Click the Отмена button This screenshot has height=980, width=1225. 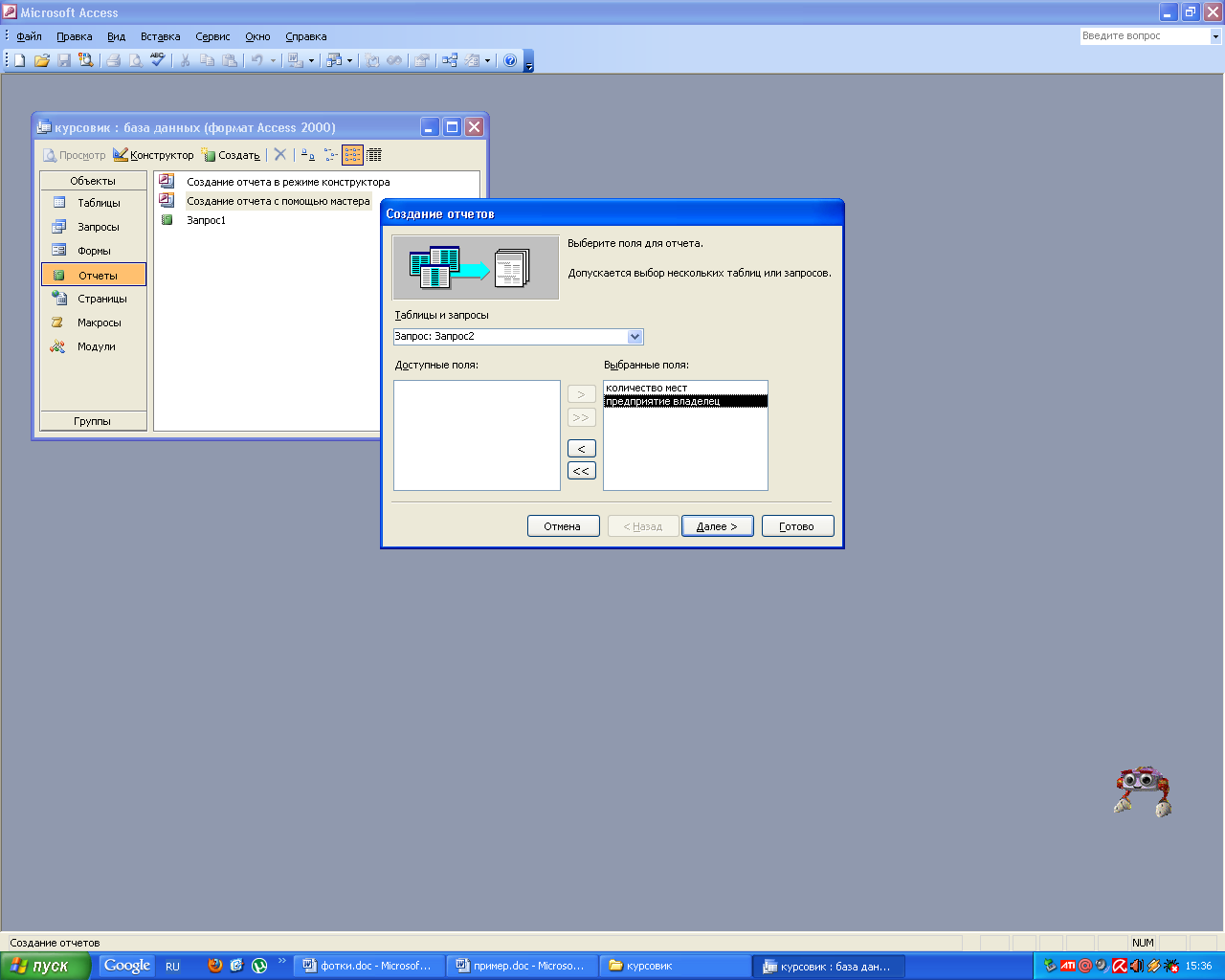563,526
